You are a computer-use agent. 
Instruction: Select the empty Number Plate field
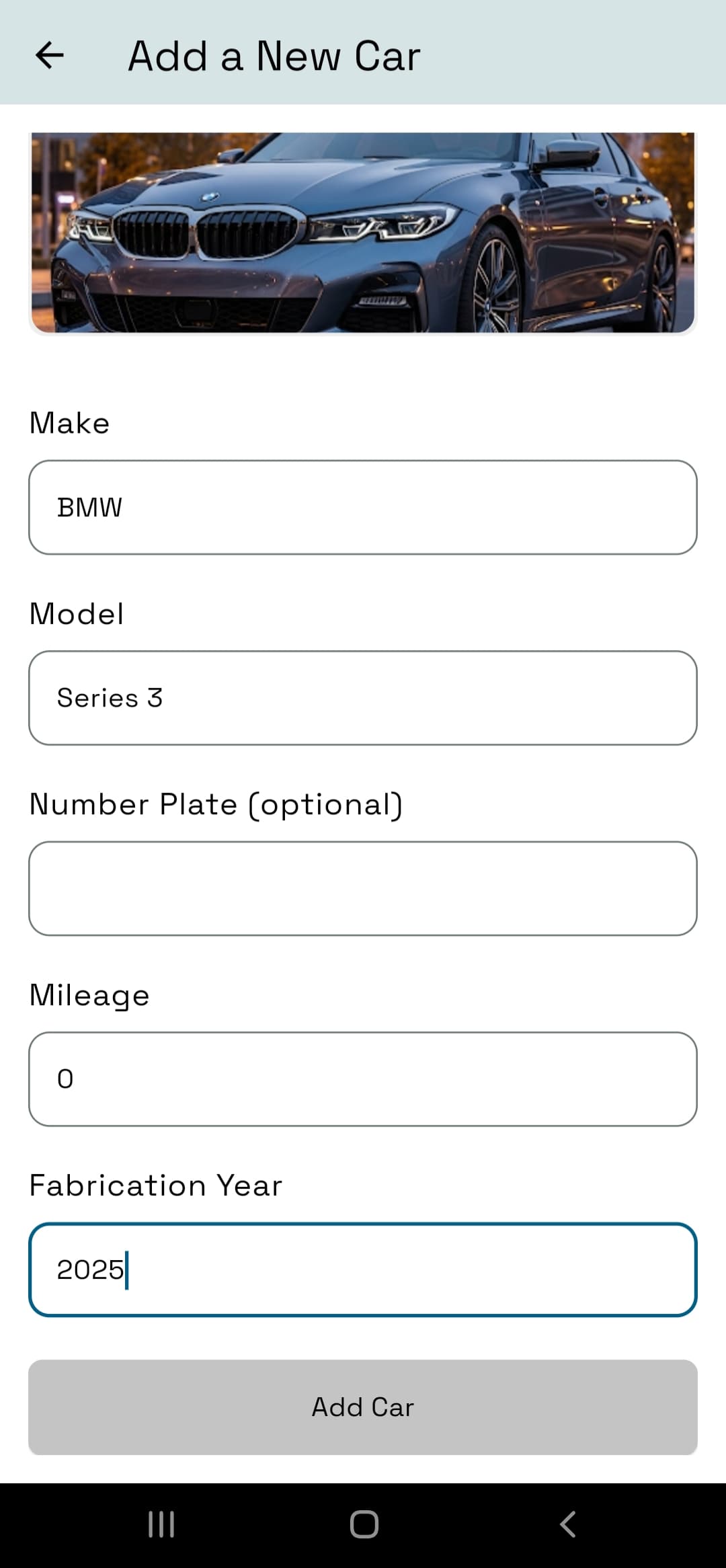tap(363, 888)
